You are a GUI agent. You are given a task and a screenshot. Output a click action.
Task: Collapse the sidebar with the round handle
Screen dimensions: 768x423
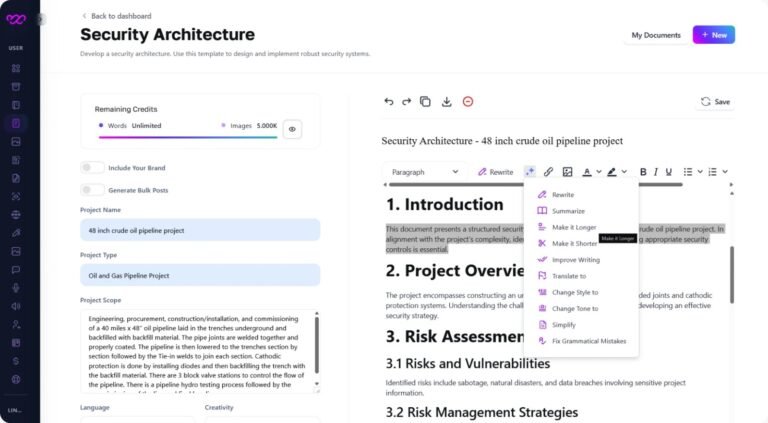click(x=41, y=20)
